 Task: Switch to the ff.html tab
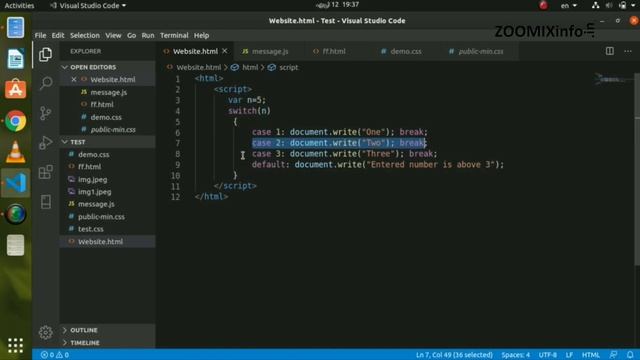[x=333, y=51]
